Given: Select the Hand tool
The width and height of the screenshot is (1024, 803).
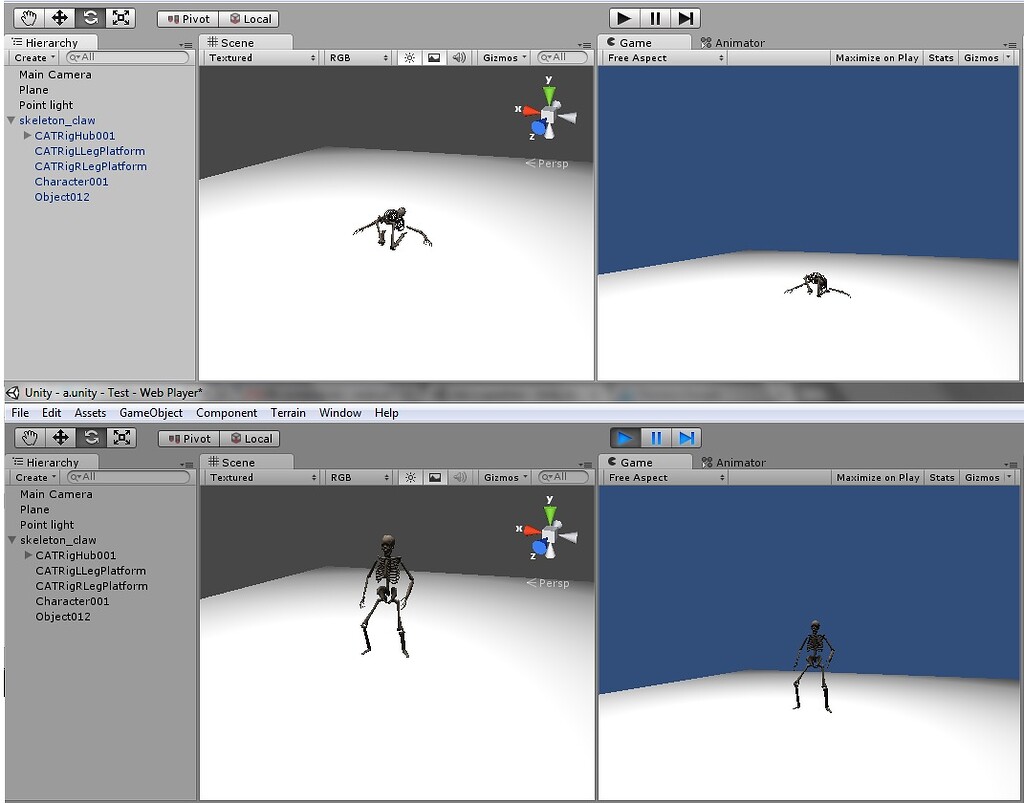Looking at the screenshot, I should click(27, 17).
